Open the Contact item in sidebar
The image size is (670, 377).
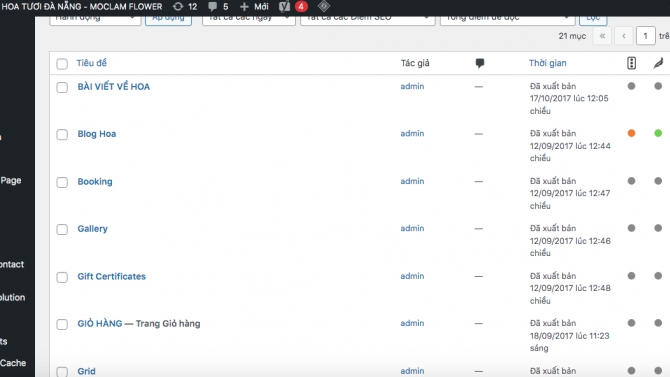click(x=12, y=264)
